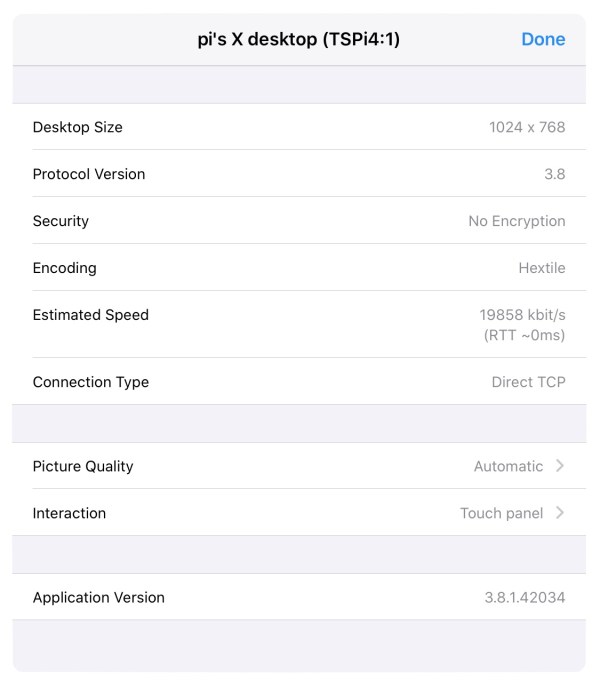Tap the Hextile encoding value
Image resolution: width=600 pixels, height=690 pixels.
click(x=541, y=268)
